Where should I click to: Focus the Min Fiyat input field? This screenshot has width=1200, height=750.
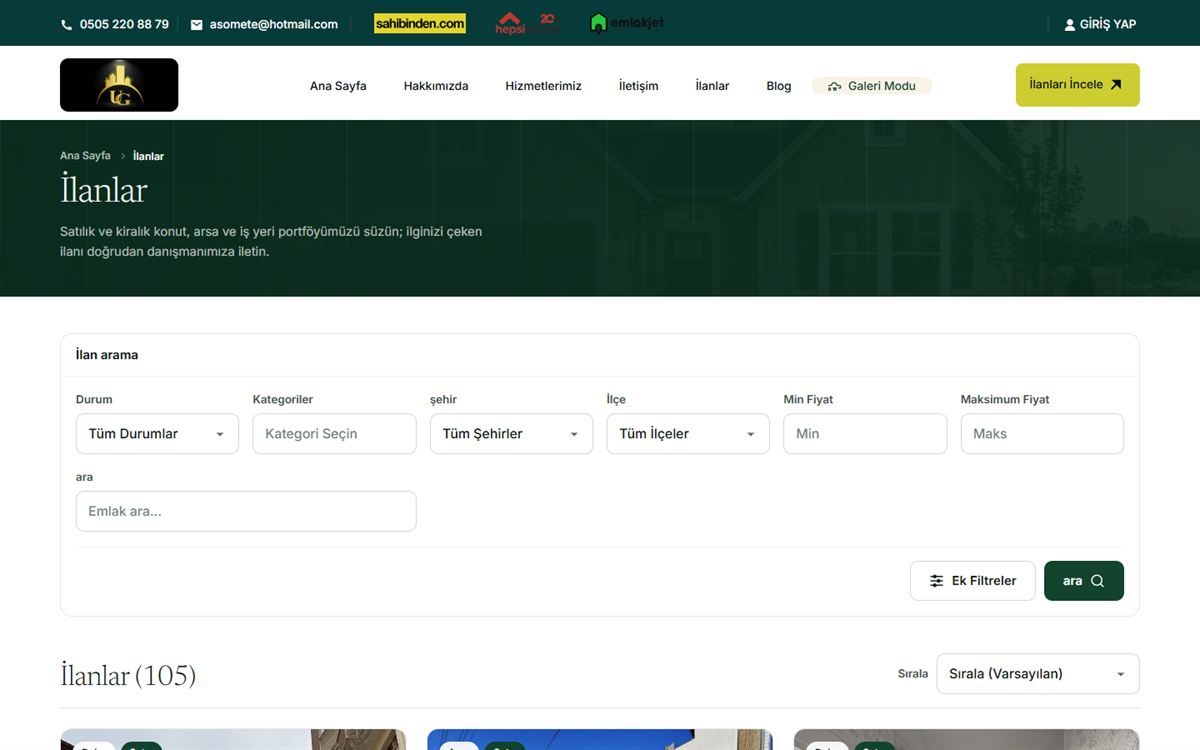[865, 434]
